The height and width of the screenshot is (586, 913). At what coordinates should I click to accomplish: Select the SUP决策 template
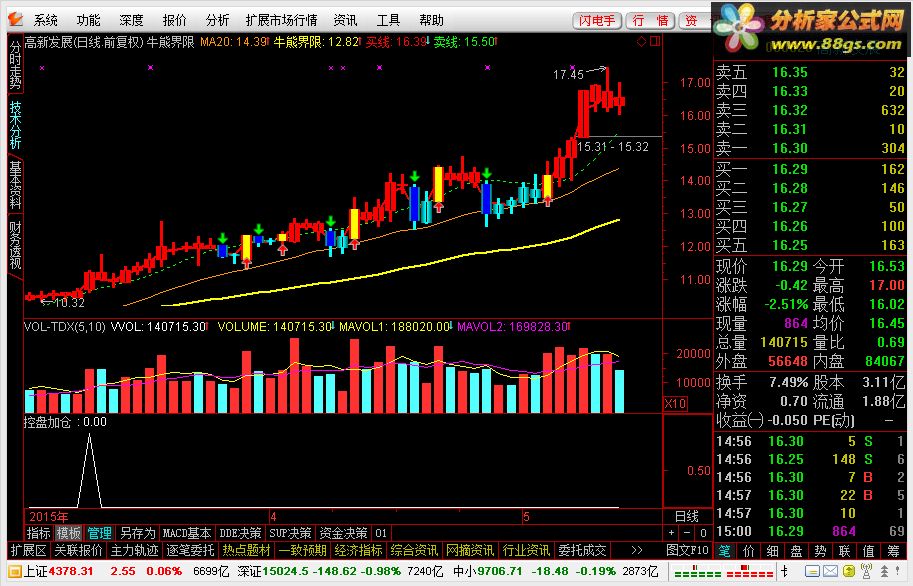tap(290, 533)
